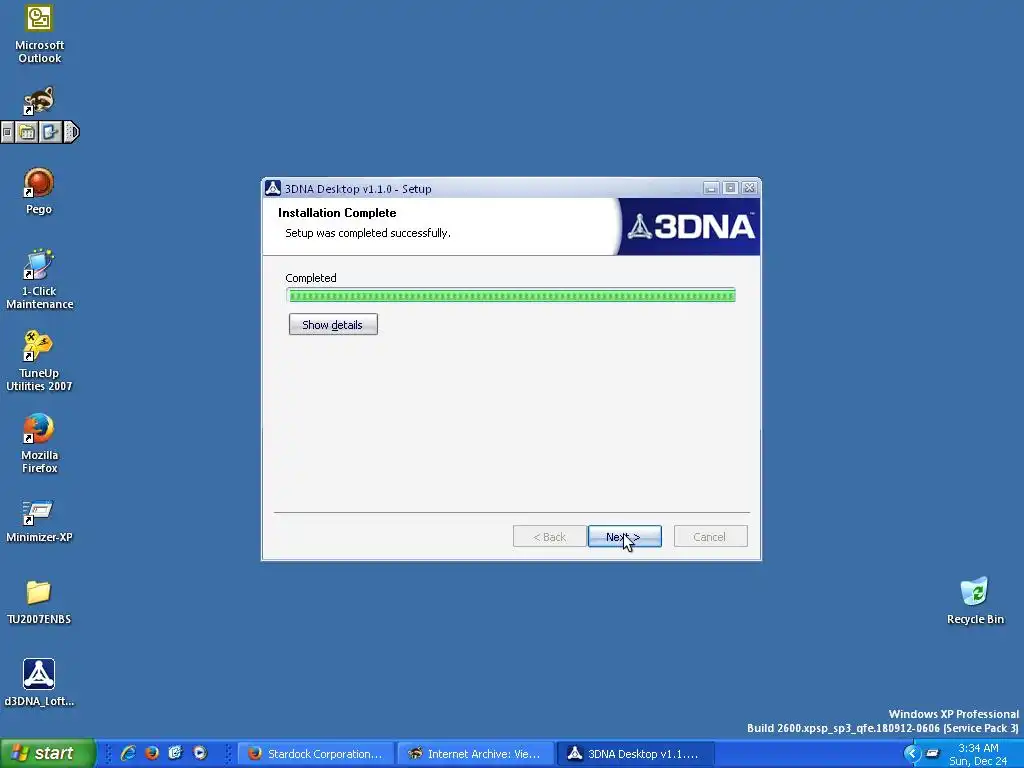Click the taskbar clock showing 3:34 AM

[978, 748]
